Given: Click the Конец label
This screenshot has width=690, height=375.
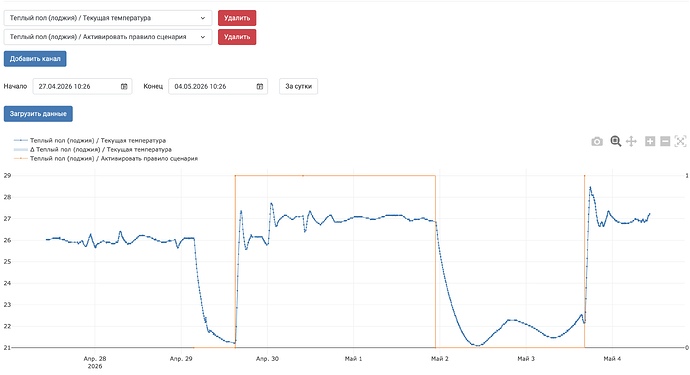Looking at the screenshot, I should (x=153, y=86).
